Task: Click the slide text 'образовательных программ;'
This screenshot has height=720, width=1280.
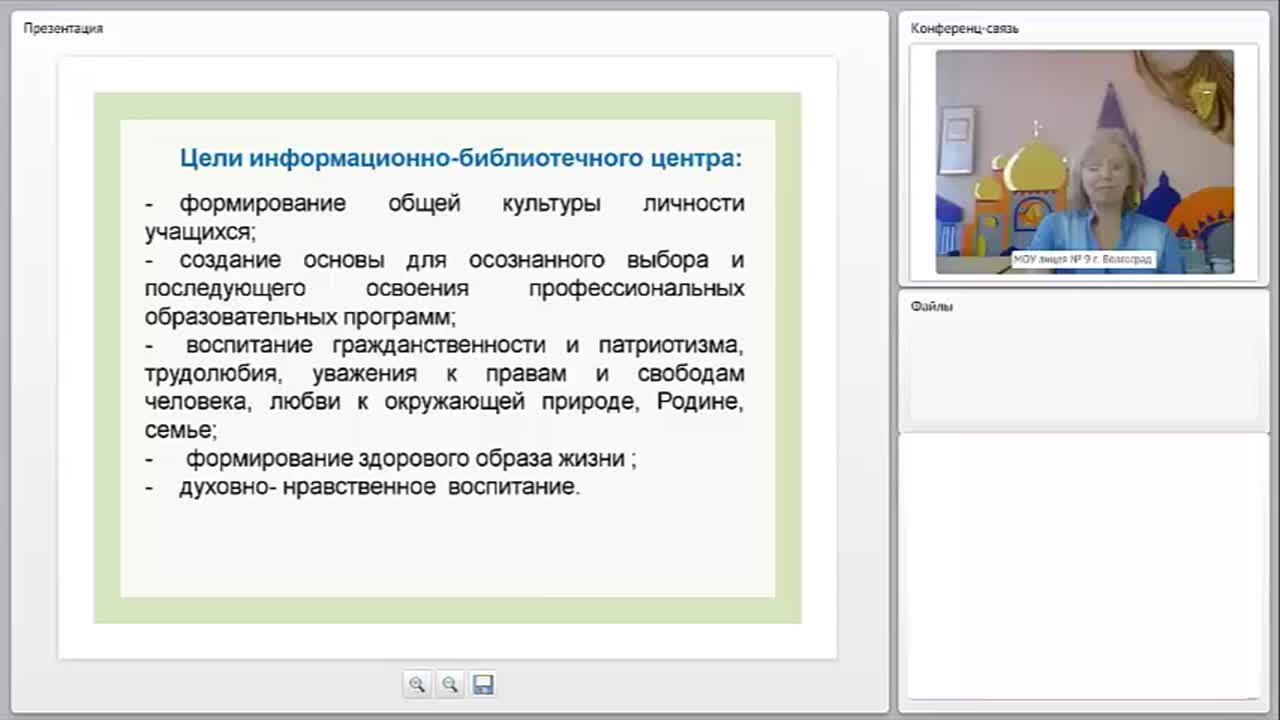Action: point(300,317)
